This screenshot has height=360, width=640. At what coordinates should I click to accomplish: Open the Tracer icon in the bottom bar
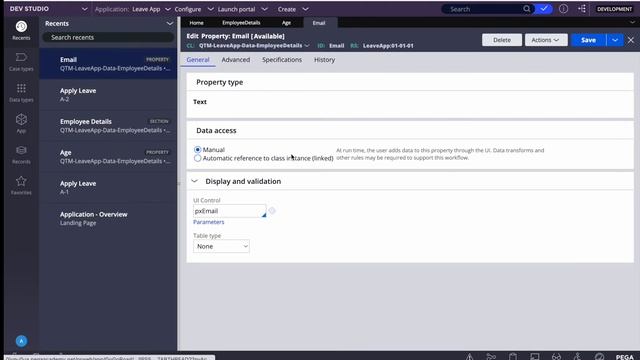(x=491, y=356)
